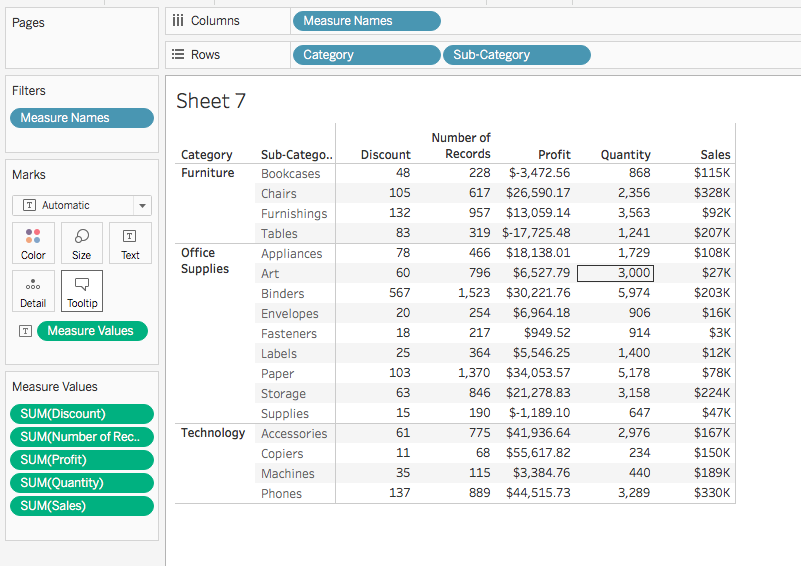Click text icon beside Measure Values pill

coord(25,331)
